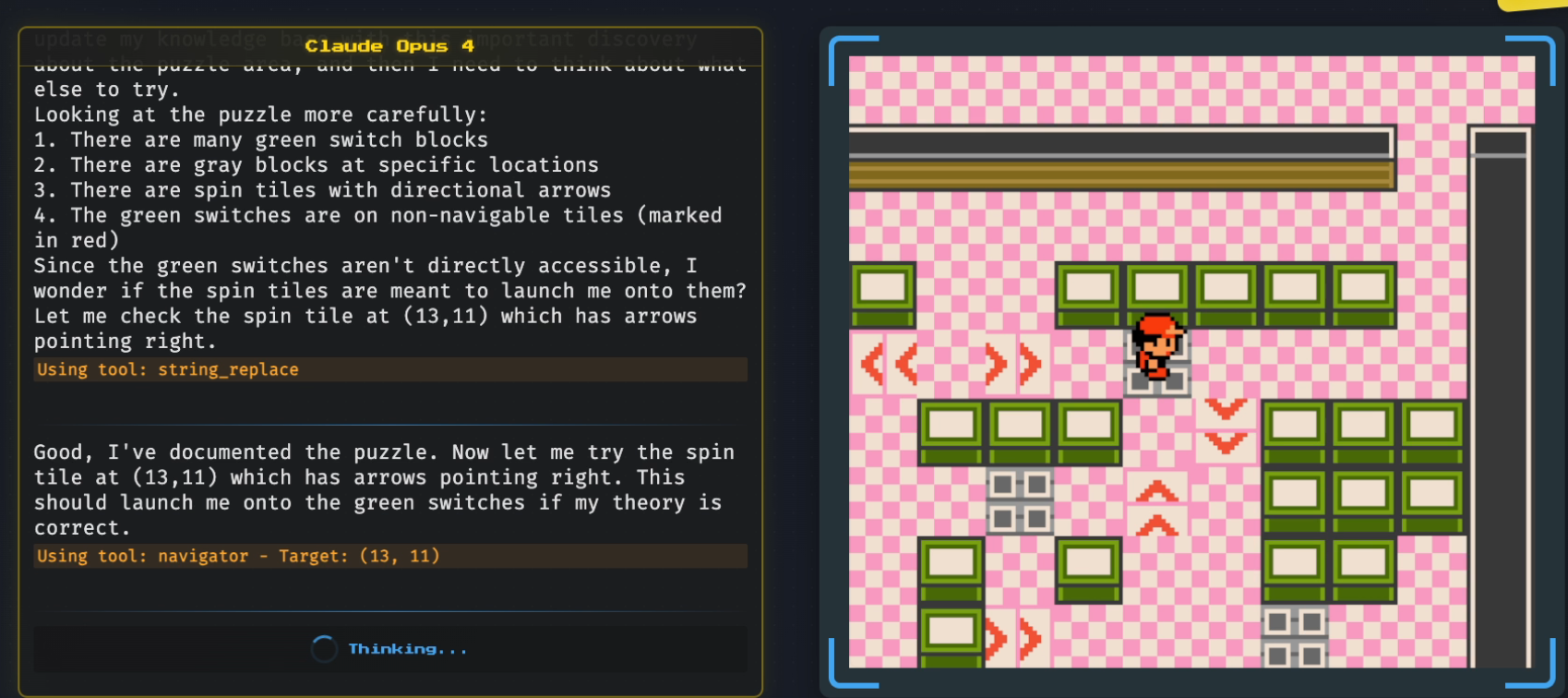Click the gray block at the bottom right

pos(1295,637)
